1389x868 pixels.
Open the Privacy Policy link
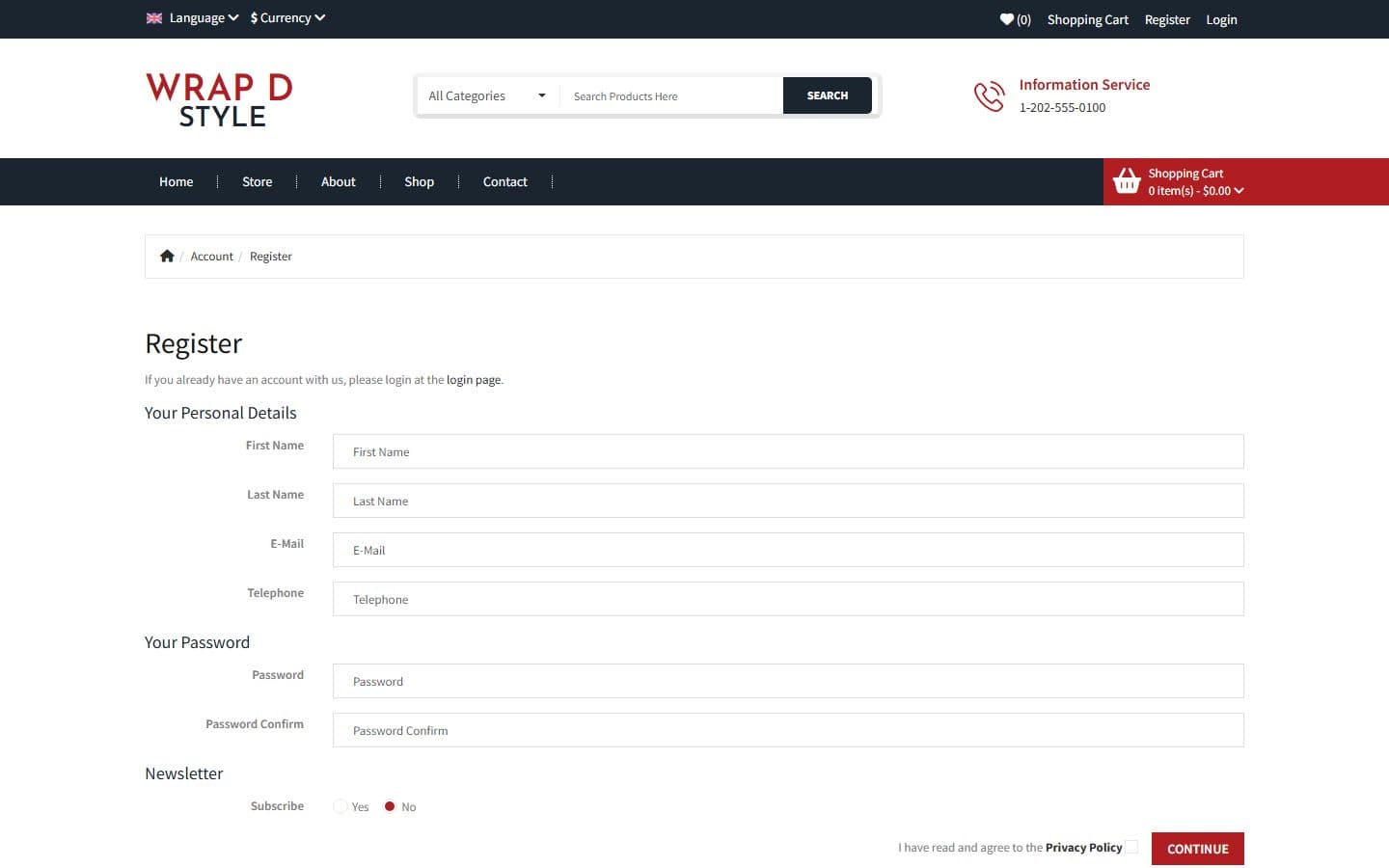(x=1084, y=848)
